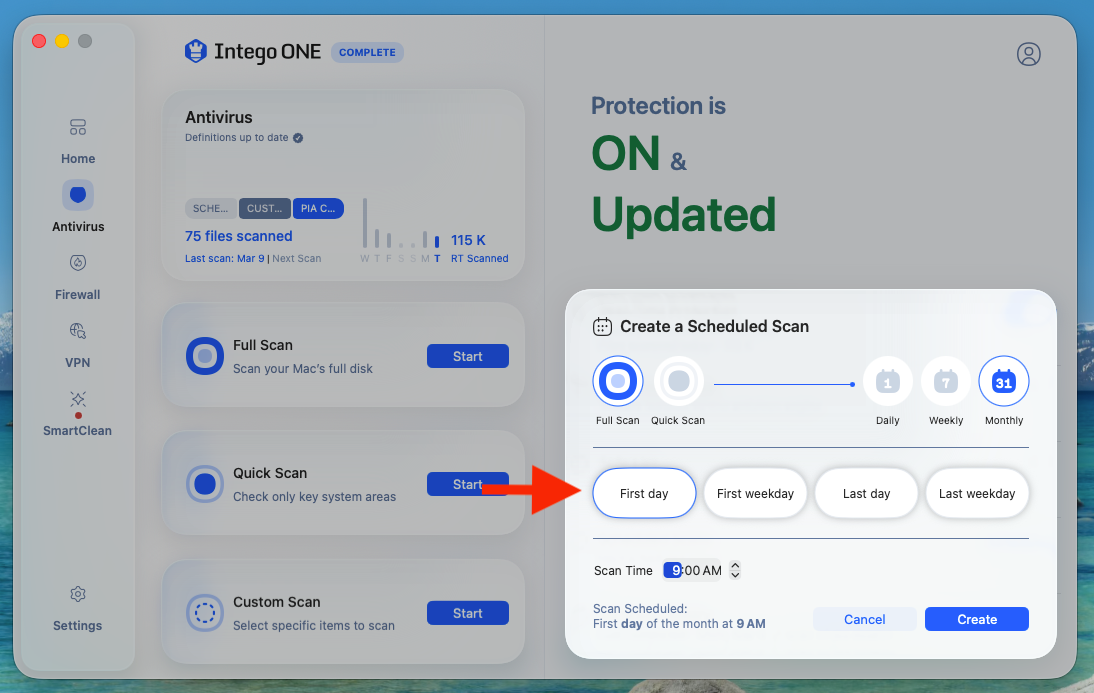
Task: Minimize window with the yellow button
Action: [x=62, y=41]
